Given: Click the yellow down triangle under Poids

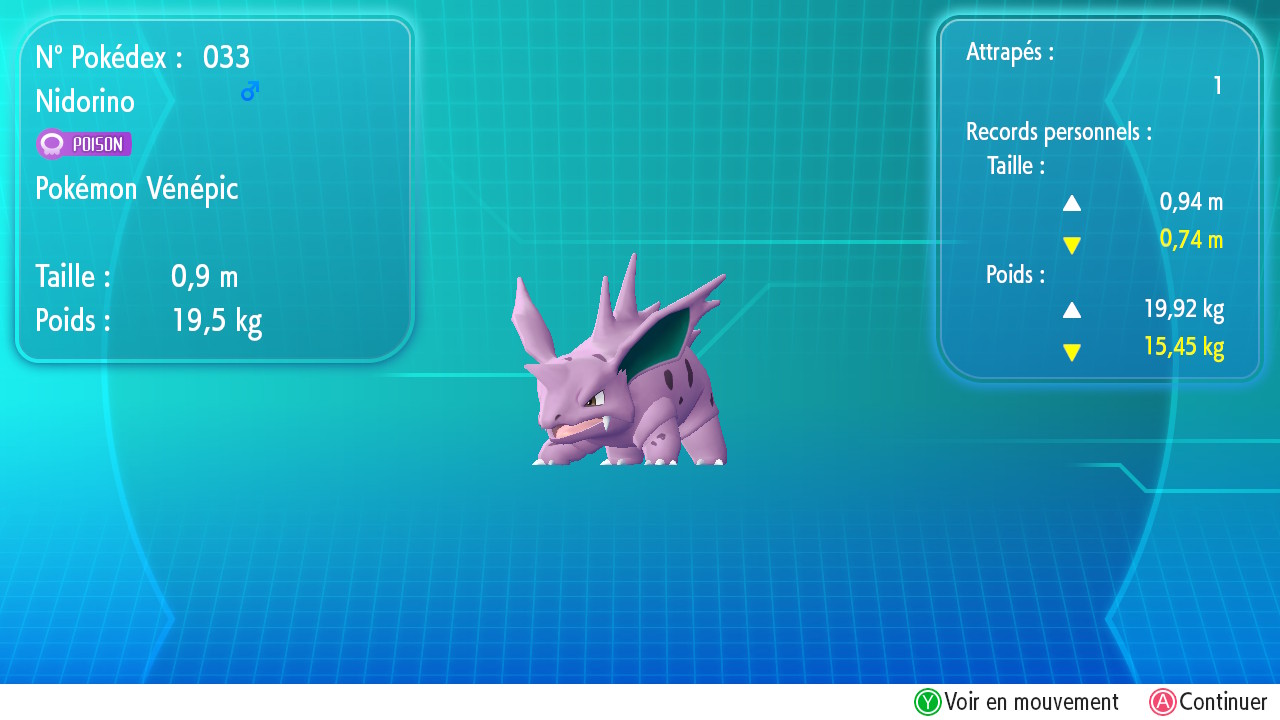Looking at the screenshot, I should pyautogui.click(x=1072, y=352).
